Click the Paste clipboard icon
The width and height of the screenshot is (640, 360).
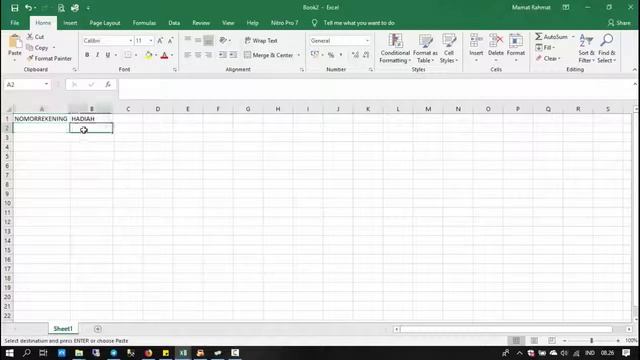[x=15, y=42]
